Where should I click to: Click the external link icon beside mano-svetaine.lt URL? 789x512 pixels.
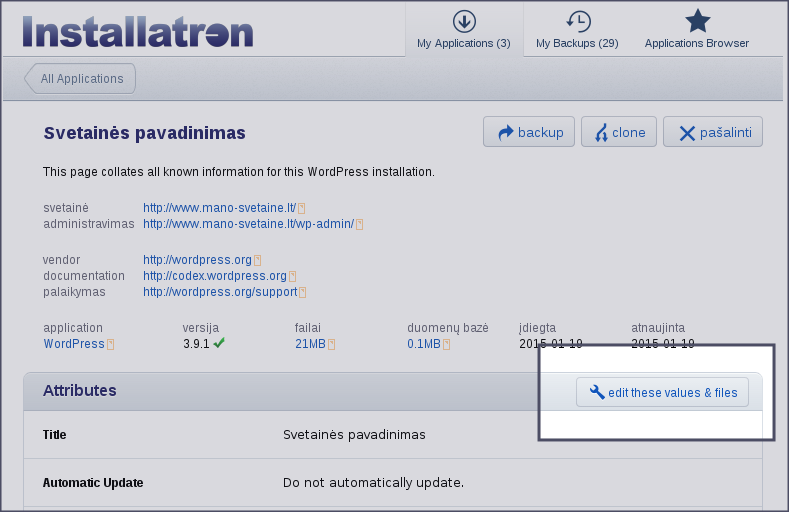point(301,208)
